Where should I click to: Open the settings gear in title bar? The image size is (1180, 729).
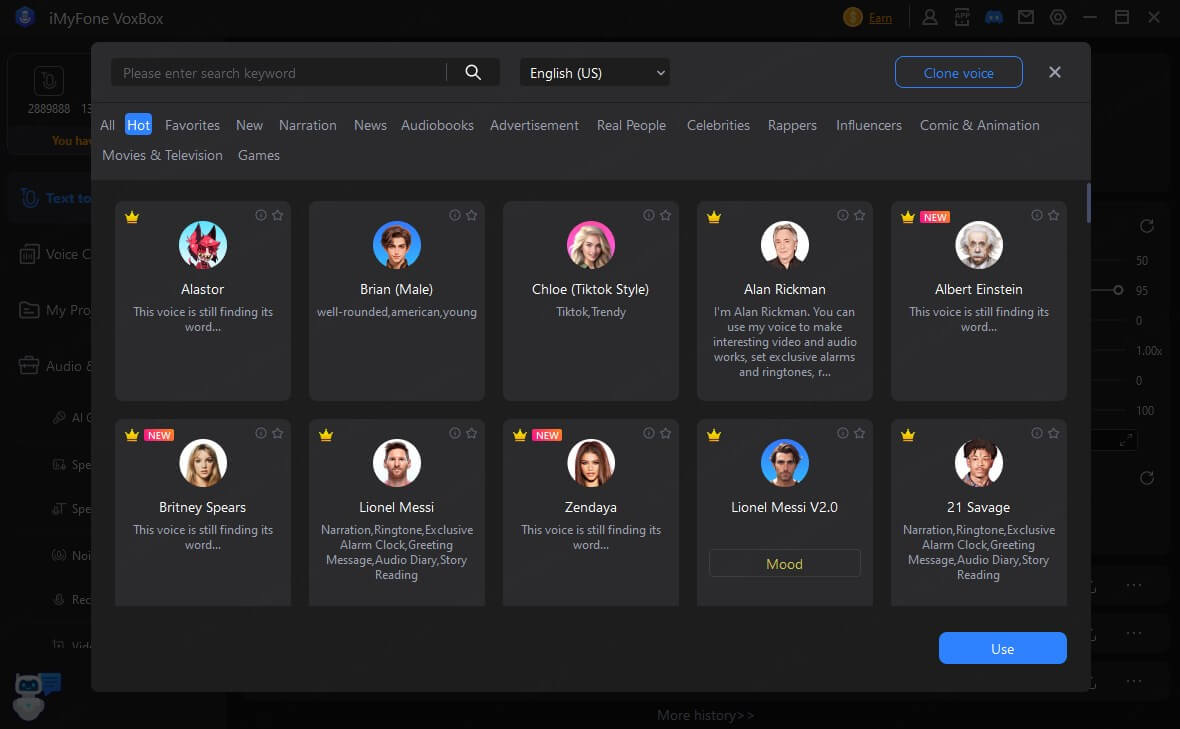click(1058, 17)
